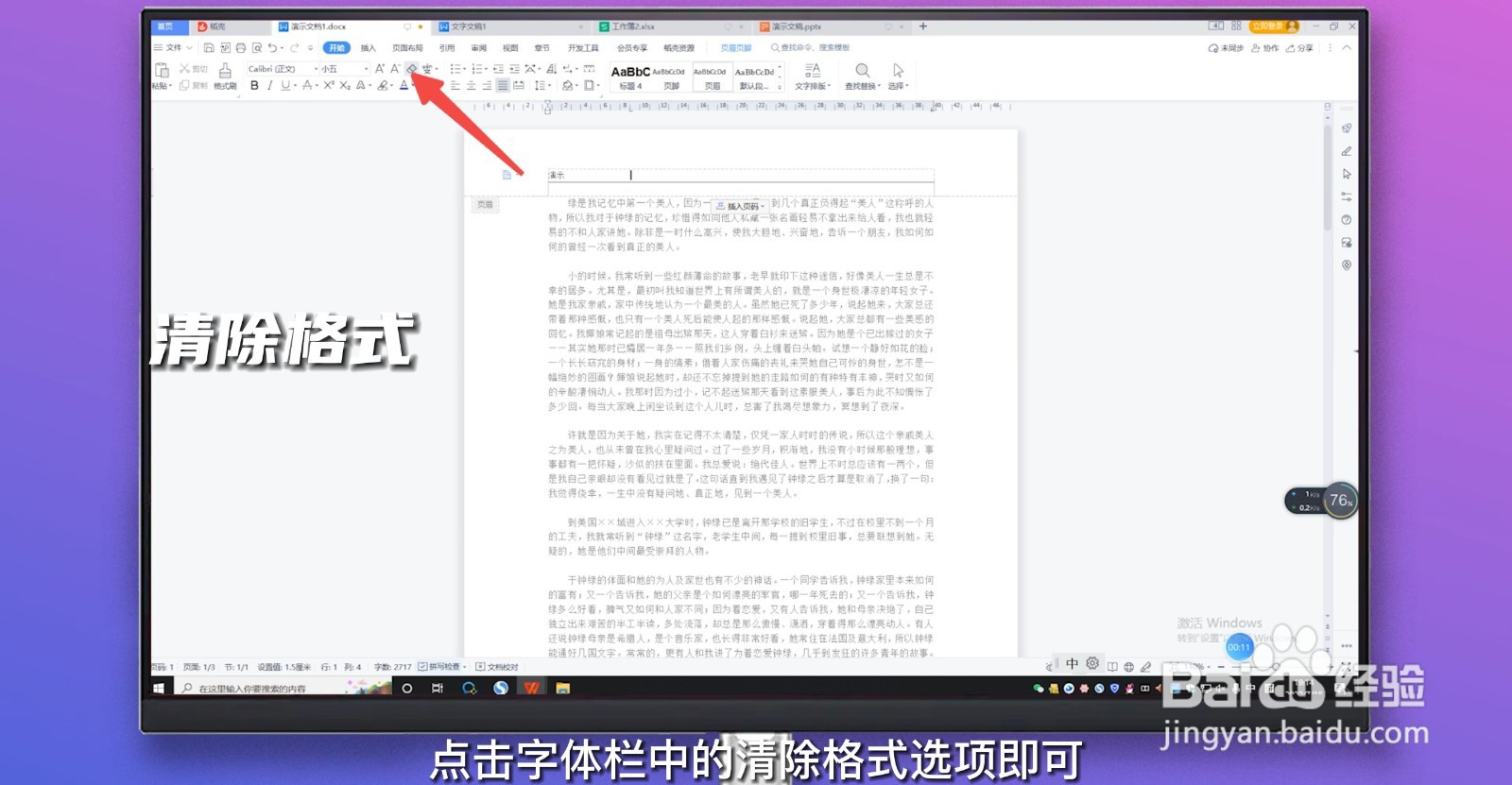Expand the styles gallery arrow

pos(780,86)
